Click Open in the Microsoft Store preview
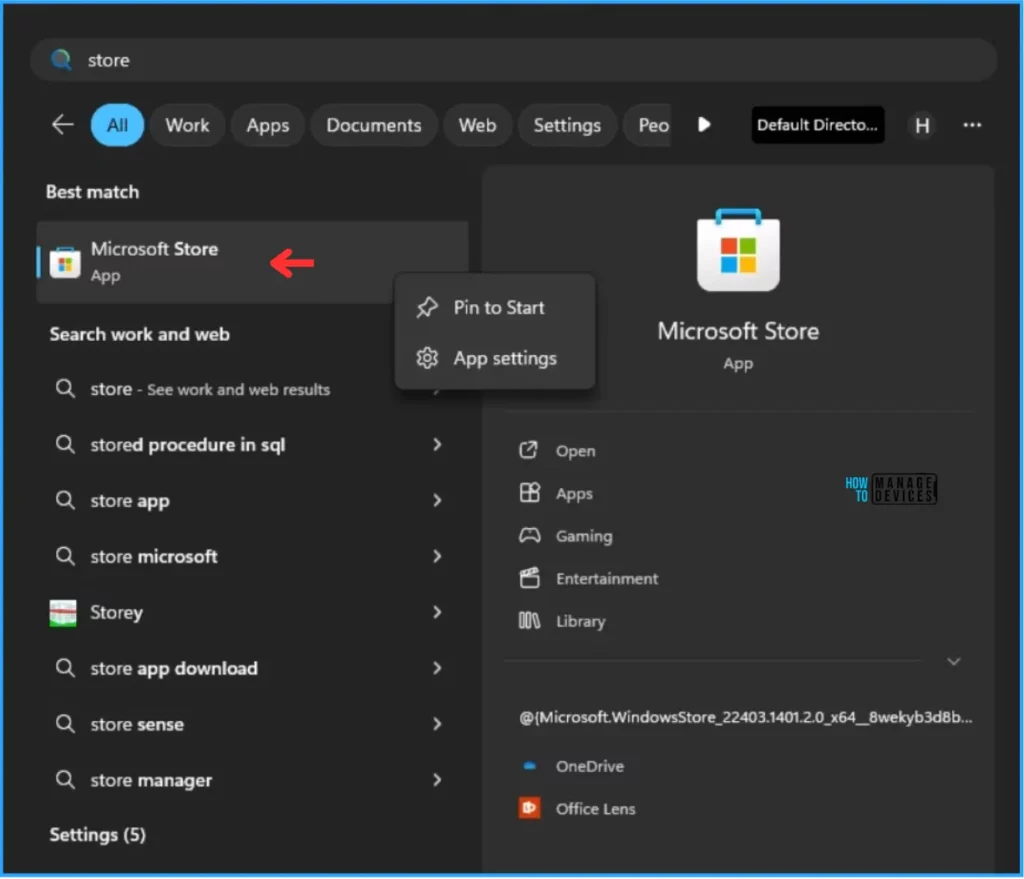 point(575,451)
